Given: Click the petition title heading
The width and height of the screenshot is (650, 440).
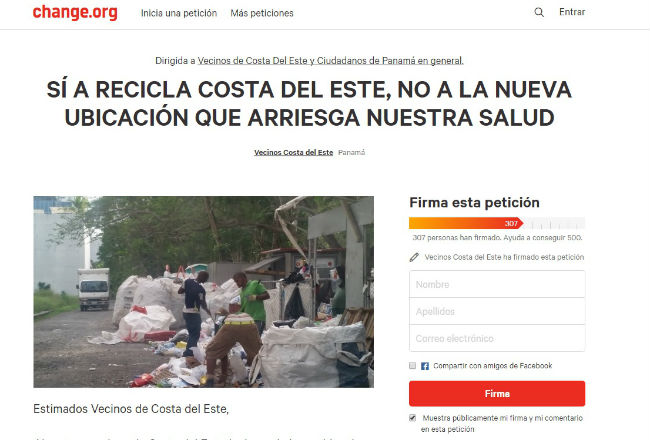Looking at the screenshot, I should coord(309,104).
